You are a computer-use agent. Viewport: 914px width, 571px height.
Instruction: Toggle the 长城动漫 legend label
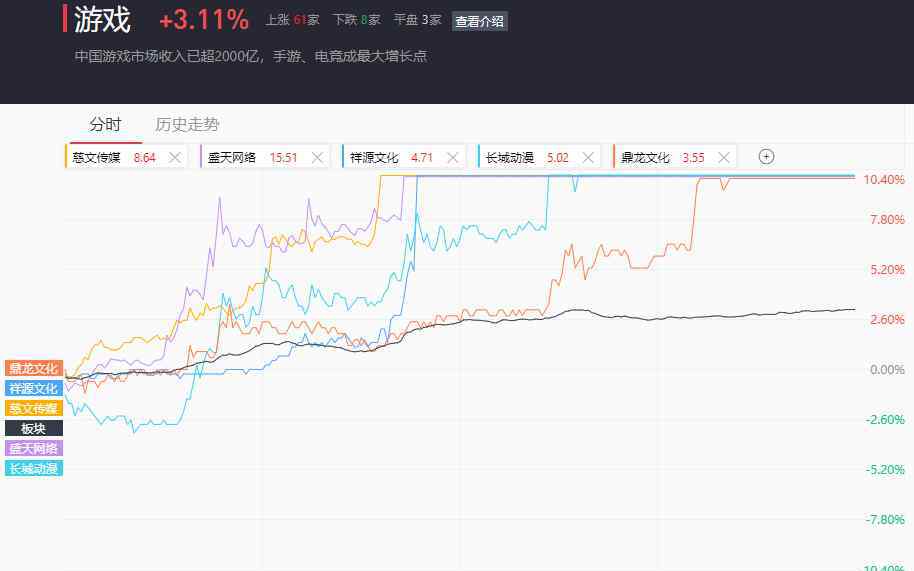[34, 468]
